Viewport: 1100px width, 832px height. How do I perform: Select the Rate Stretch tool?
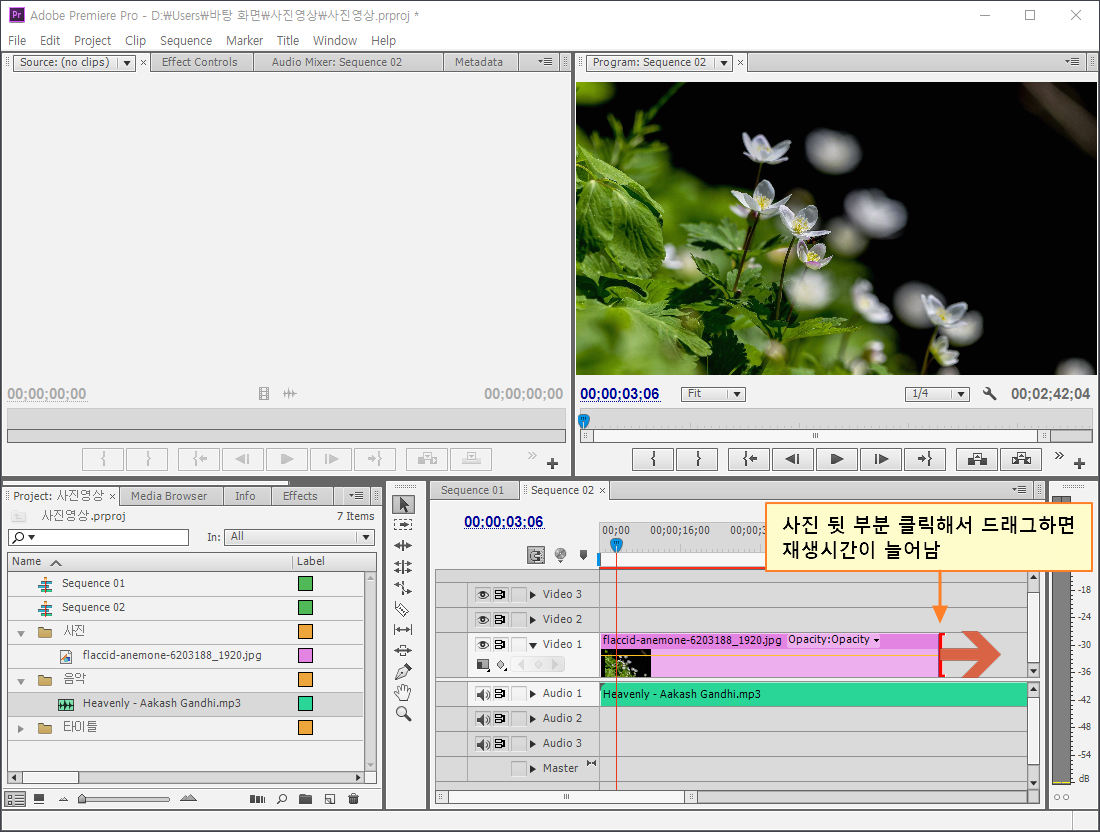coord(403,588)
